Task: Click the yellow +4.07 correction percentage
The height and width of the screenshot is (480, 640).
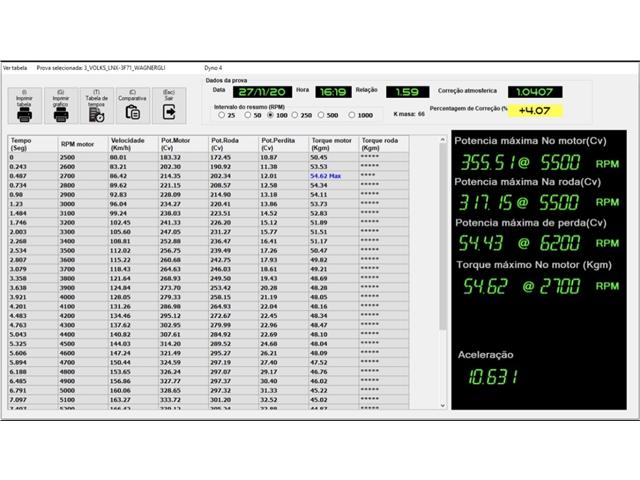Action: click(x=536, y=111)
